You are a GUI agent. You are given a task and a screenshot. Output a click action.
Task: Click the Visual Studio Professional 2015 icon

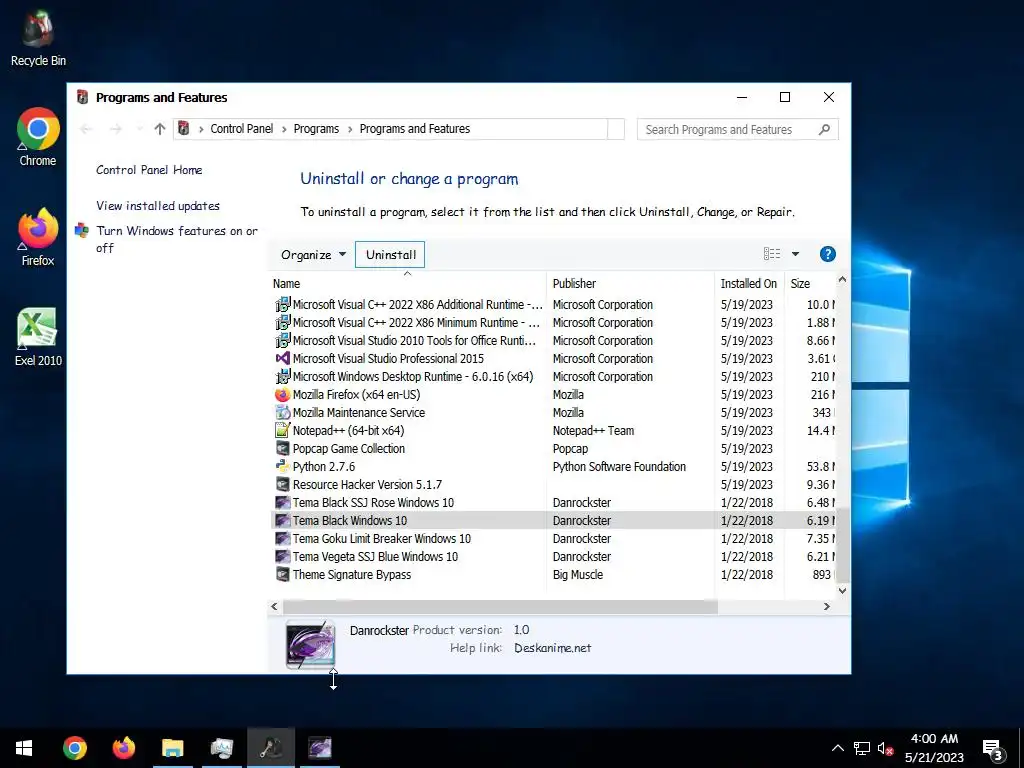[x=282, y=359]
